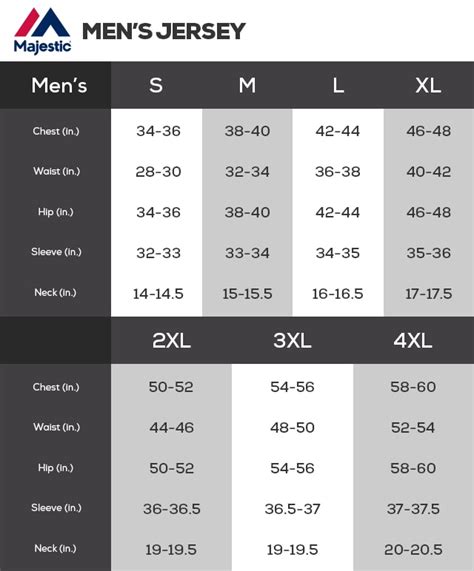The height and width of the screenshot is (571, 474).
Task: Select the L size column header
Action: 338,85
